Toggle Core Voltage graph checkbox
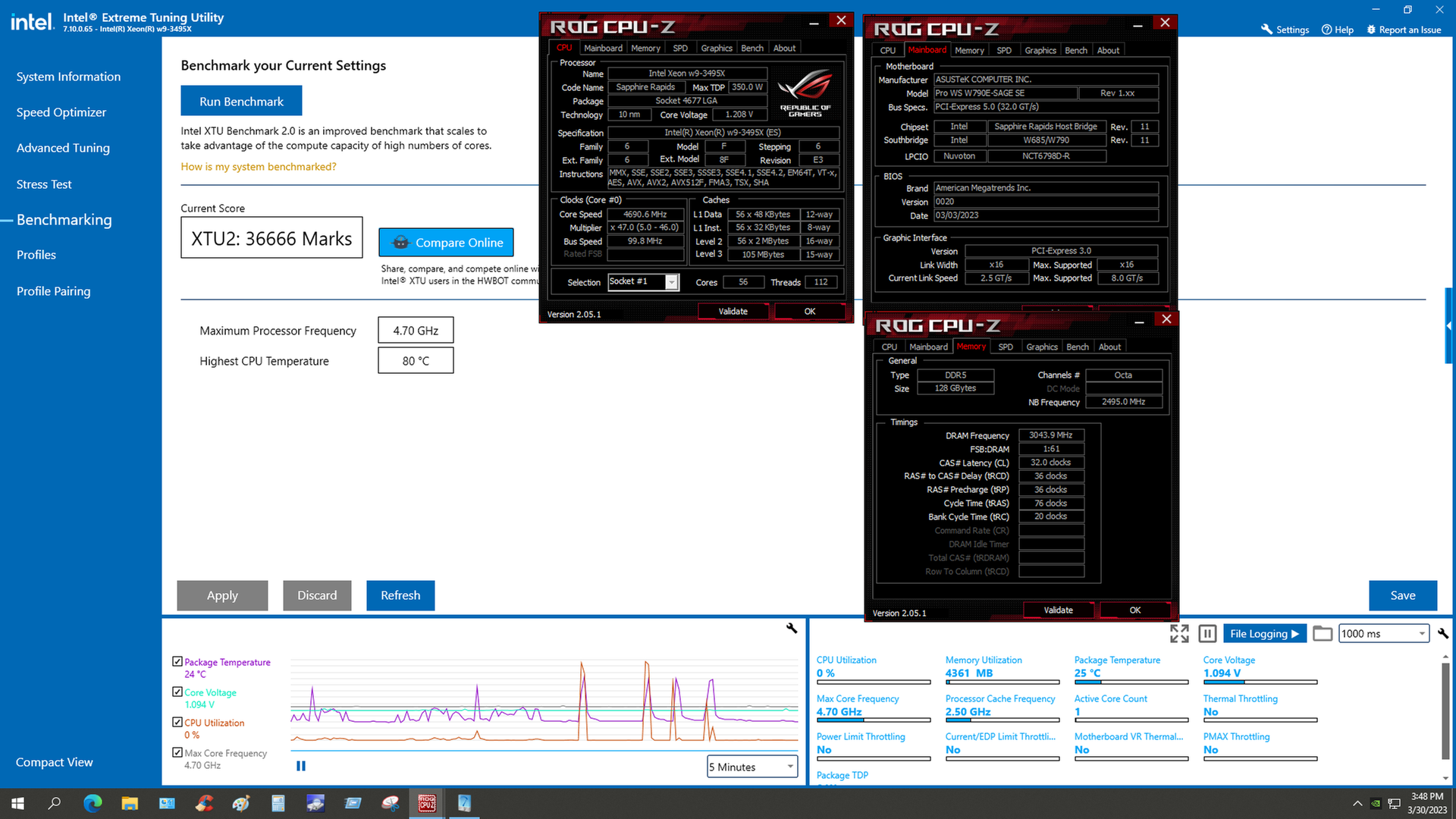Viewport: 1456px width, 819px height. [177, 692]
